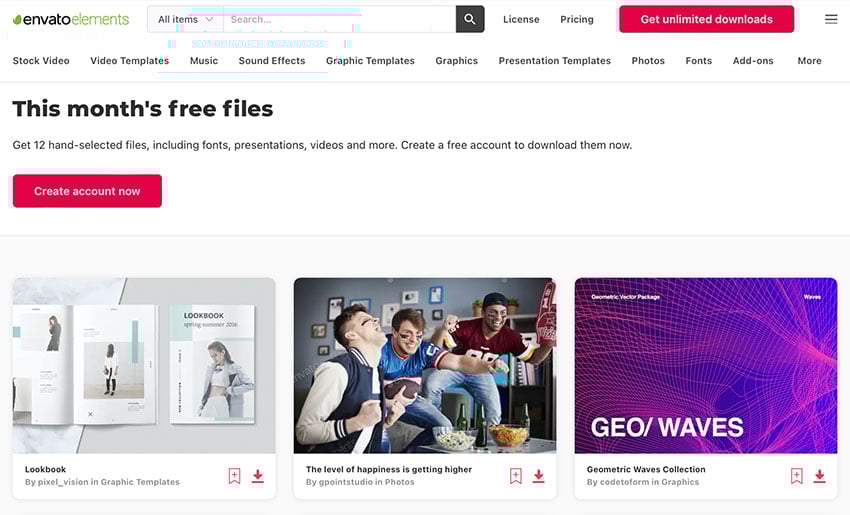Open author gpointstudio's profile
Screen dimensions: 850x515
pos(344,482)
